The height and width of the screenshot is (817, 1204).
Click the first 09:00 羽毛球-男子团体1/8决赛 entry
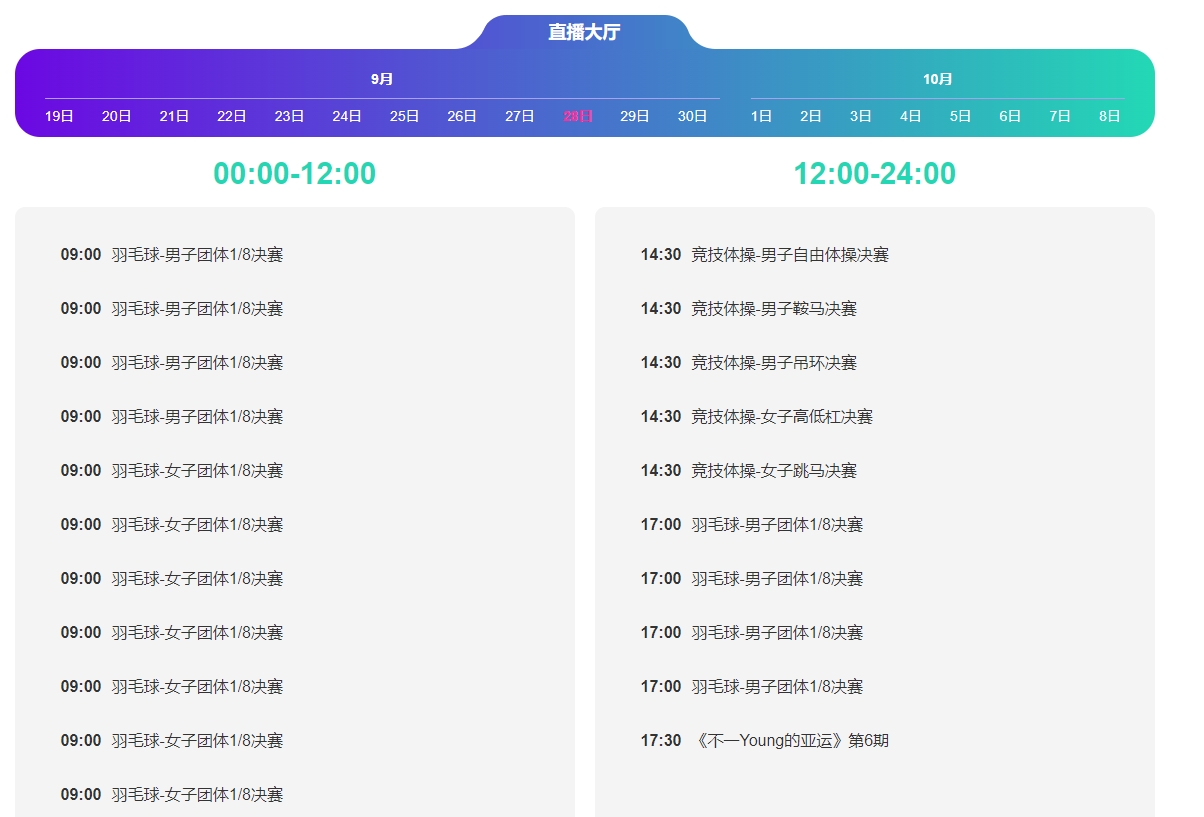coord(197,255)
